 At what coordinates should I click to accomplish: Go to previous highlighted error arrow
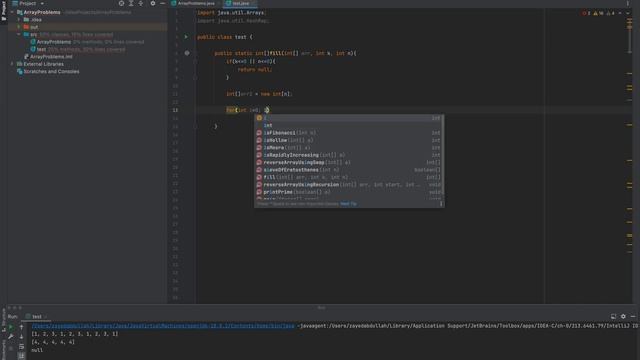click(x=620, y=13)
